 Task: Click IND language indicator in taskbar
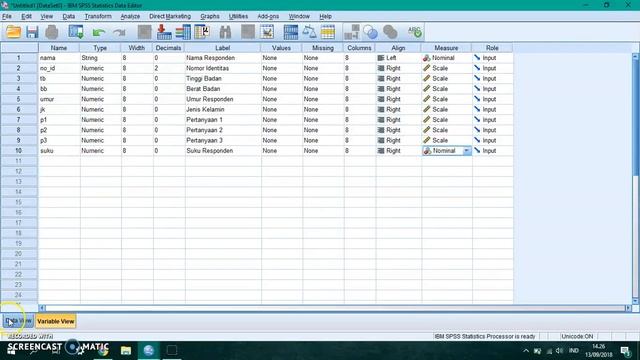(573, 351)
